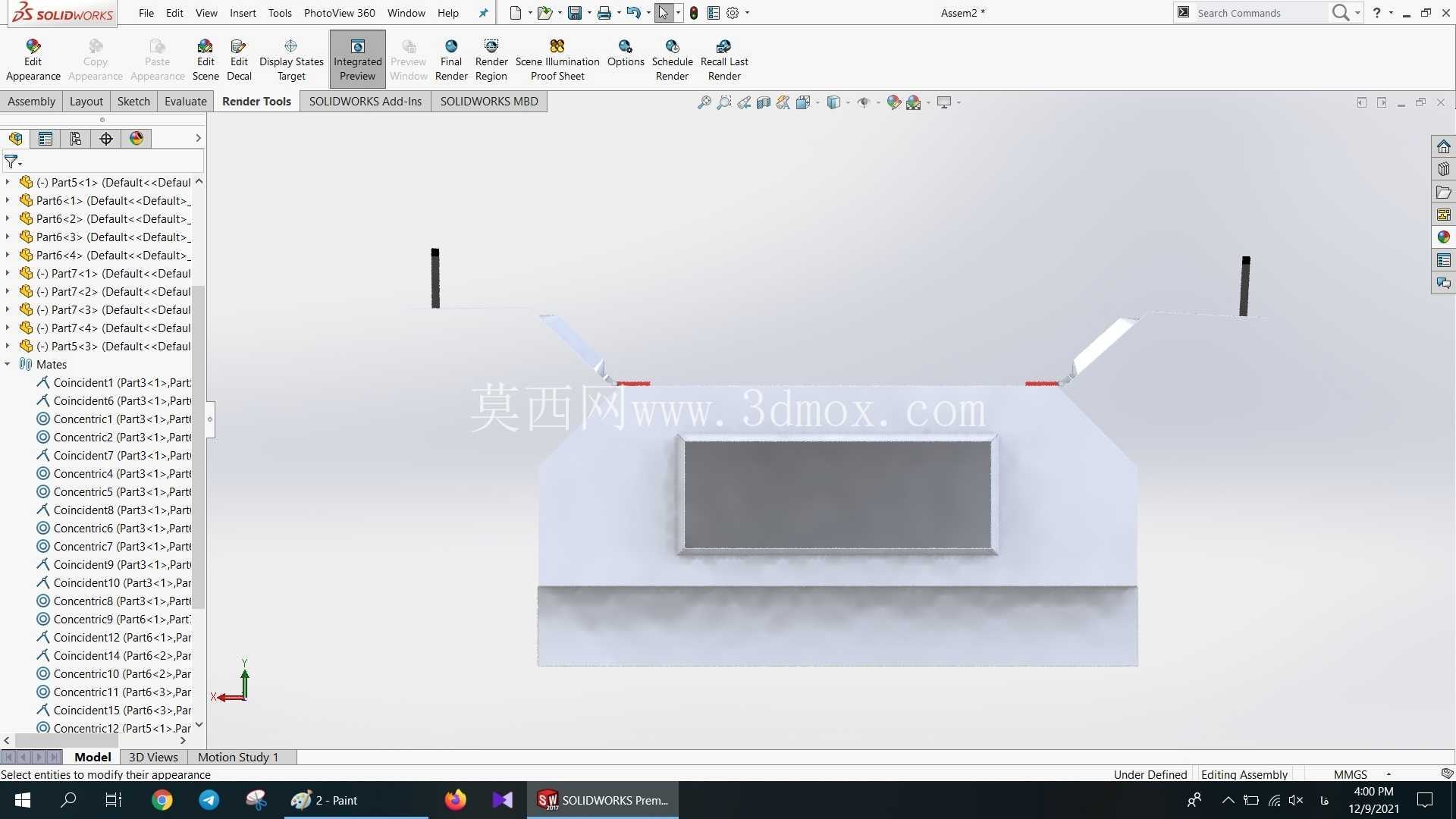Open the PhotoView 360 menu
This screenshot has width=1456, height=819.
[339, 13]
